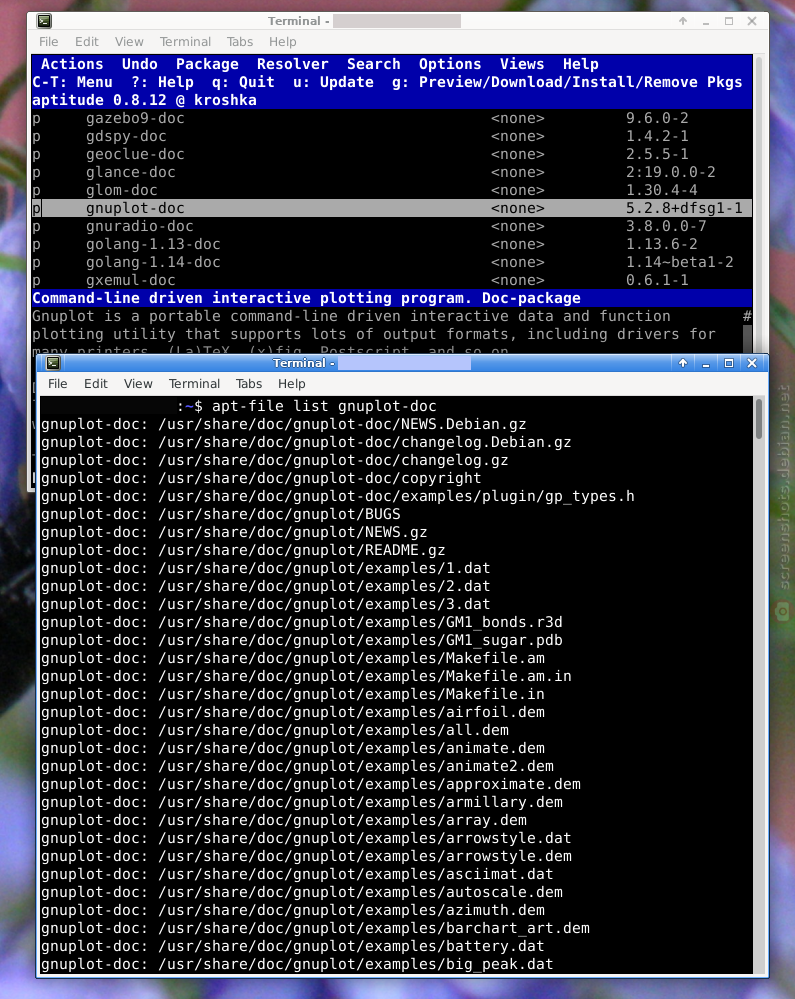Click the highlighted gnuplot-doc package row
The image size is (795, 999).
coord(392,208)
